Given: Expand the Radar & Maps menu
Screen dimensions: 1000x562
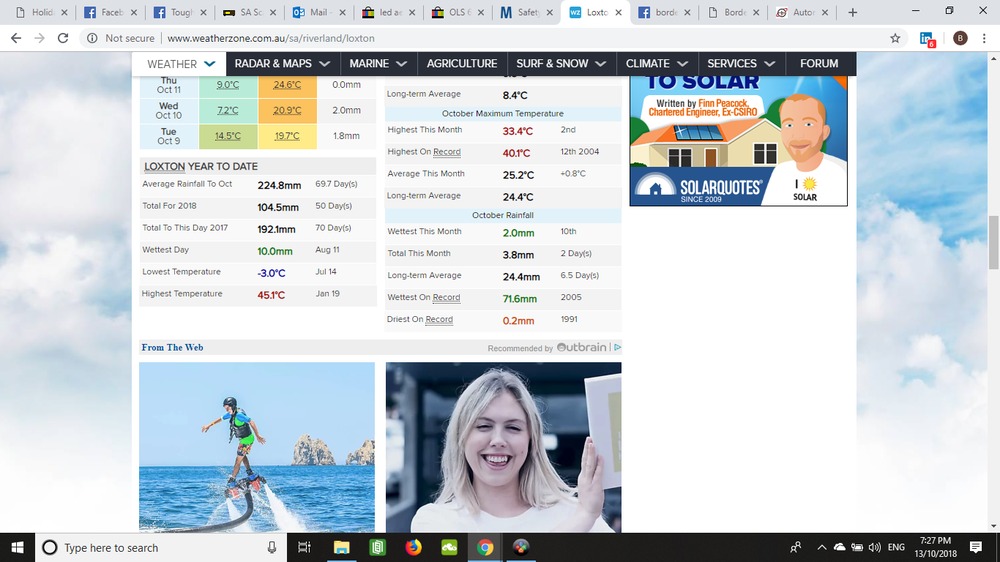Looking at the screenshot, I should 282,63.
